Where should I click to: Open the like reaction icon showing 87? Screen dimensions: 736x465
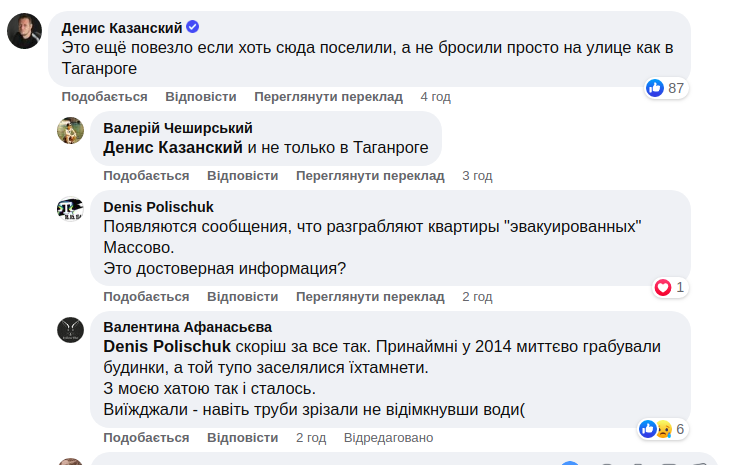[x=656, y=88]
